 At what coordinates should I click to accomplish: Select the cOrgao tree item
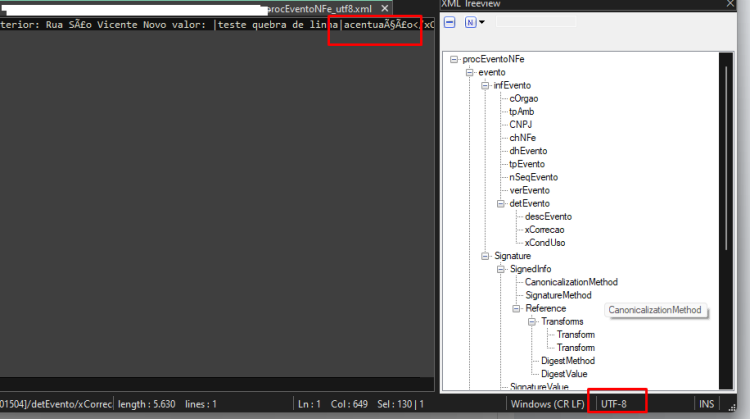tap(524, 99)
